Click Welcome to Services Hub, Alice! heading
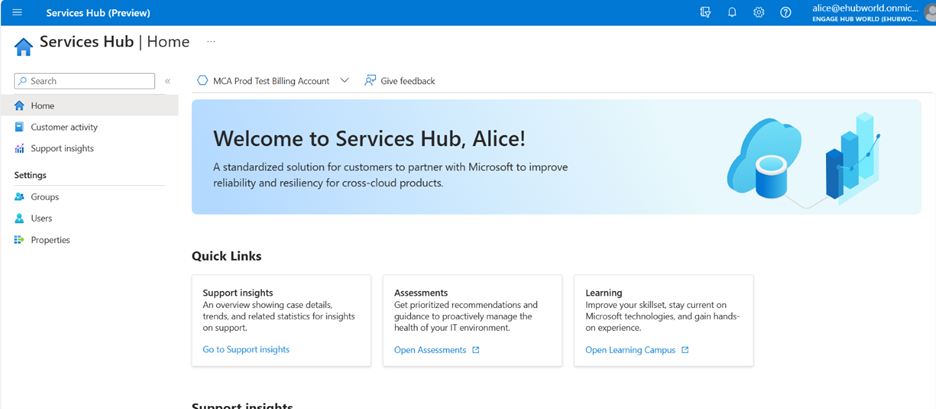The height and width of the screenshot is (409, 936). [x=370, y=139]
